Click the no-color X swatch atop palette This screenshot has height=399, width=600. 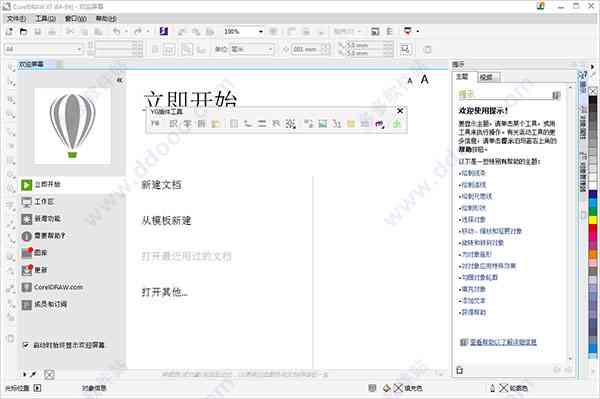point(593,91)
